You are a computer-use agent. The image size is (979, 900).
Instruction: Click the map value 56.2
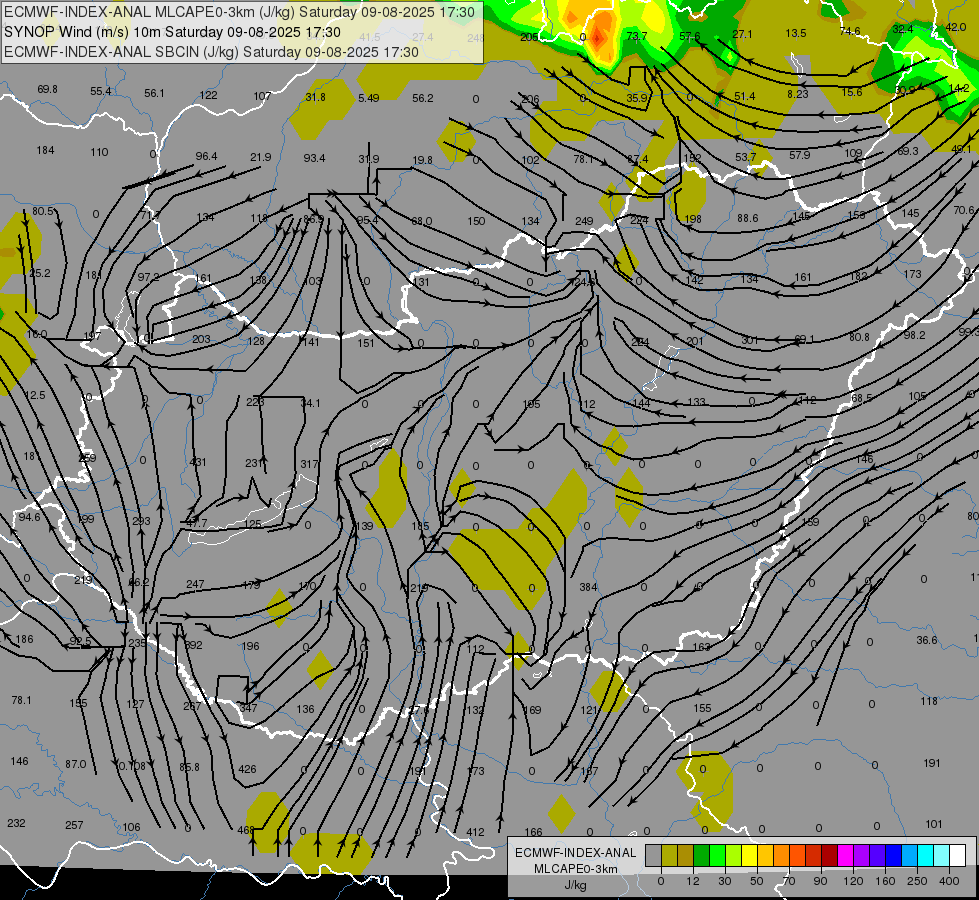(423, 98)
